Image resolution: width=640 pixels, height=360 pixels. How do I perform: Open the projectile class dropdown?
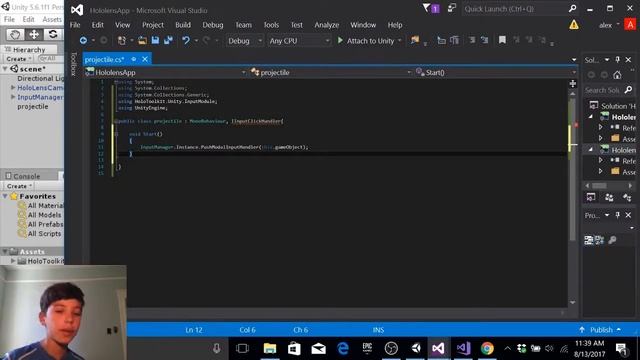pyautogui.click(x=331, y=73)
